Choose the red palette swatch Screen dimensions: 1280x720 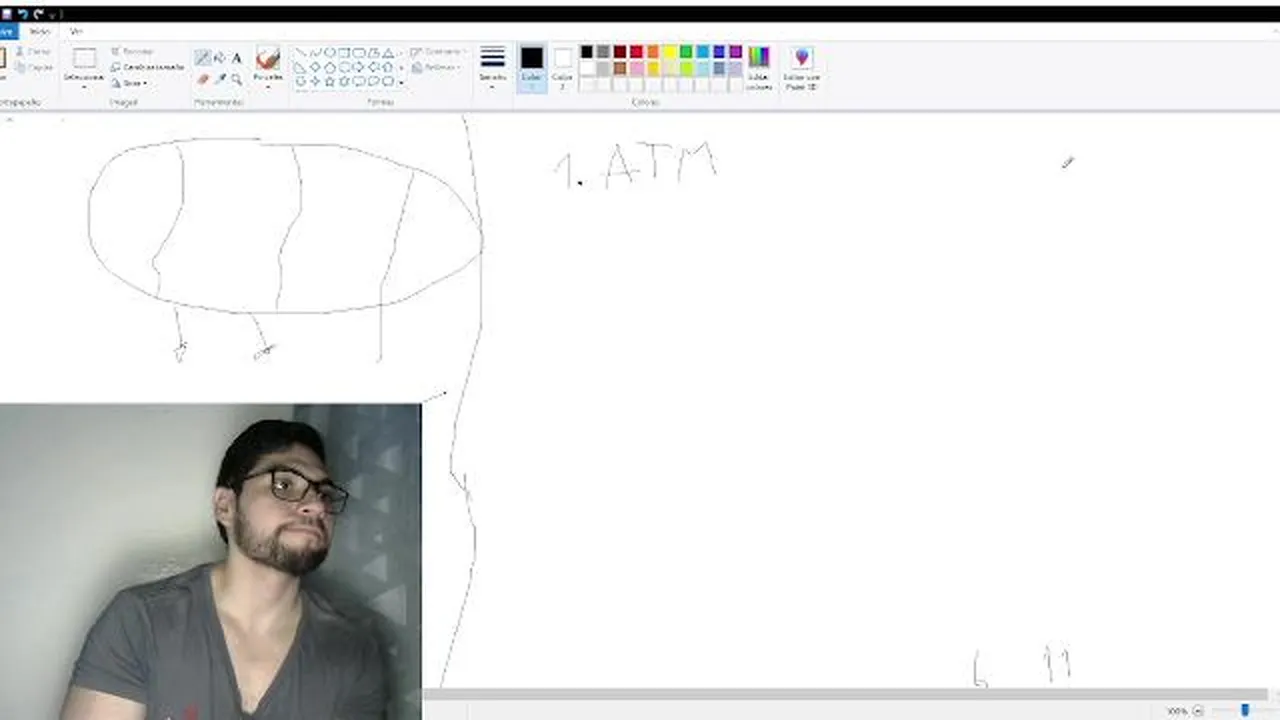point(636,52)
